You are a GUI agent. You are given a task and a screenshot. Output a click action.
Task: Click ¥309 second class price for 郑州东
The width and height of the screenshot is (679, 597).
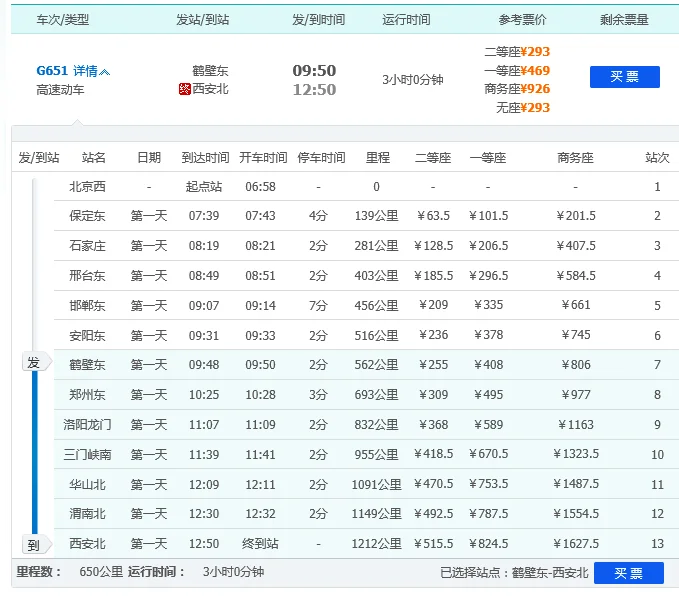(433, 395)
